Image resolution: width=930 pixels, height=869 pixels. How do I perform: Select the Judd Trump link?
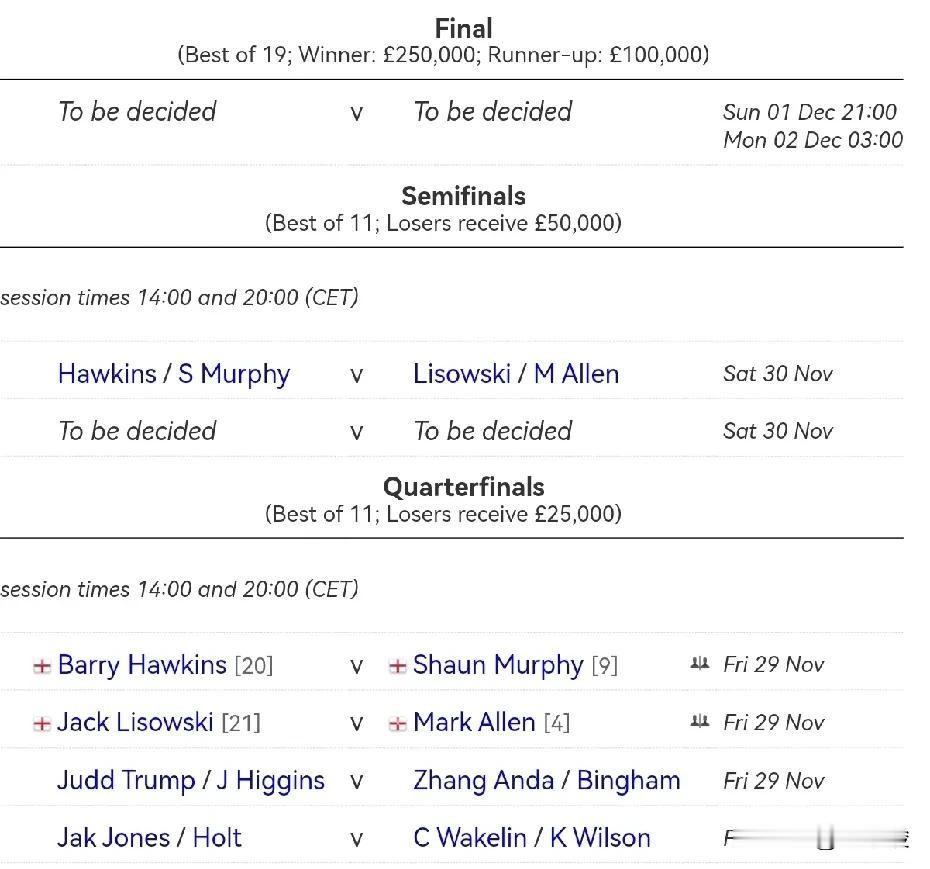point(126,781)
